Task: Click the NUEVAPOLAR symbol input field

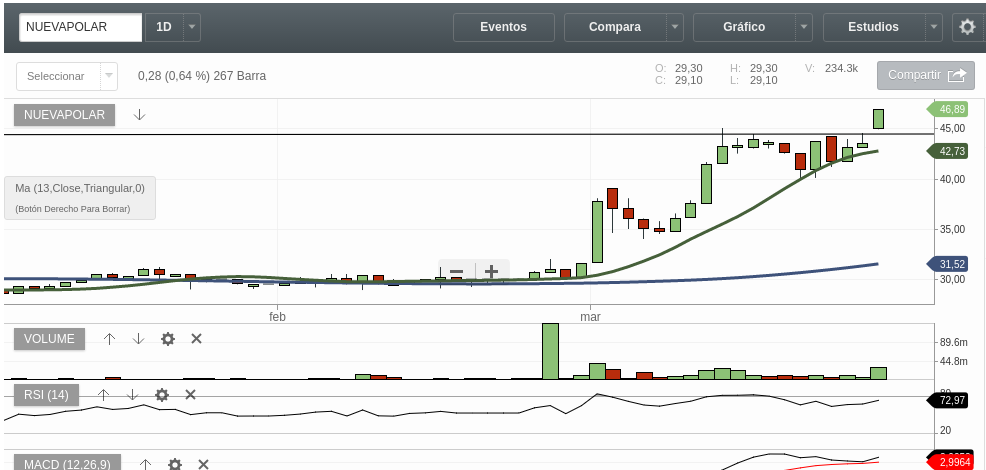Action: coord(80,27)
